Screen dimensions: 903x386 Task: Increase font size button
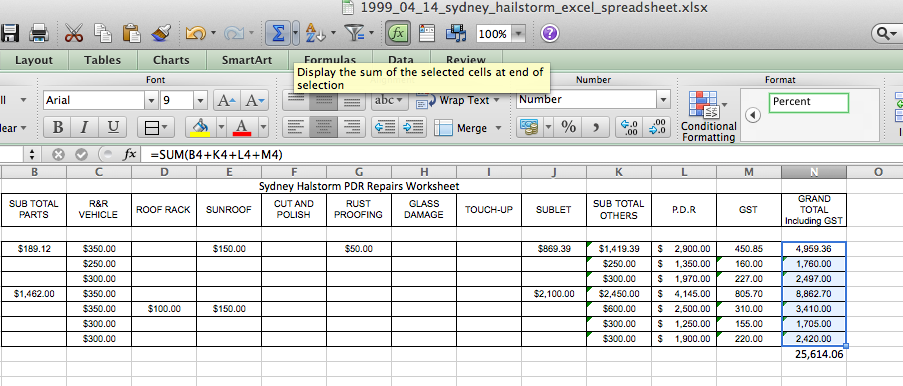pyautogui.click(x=226, y=100)
